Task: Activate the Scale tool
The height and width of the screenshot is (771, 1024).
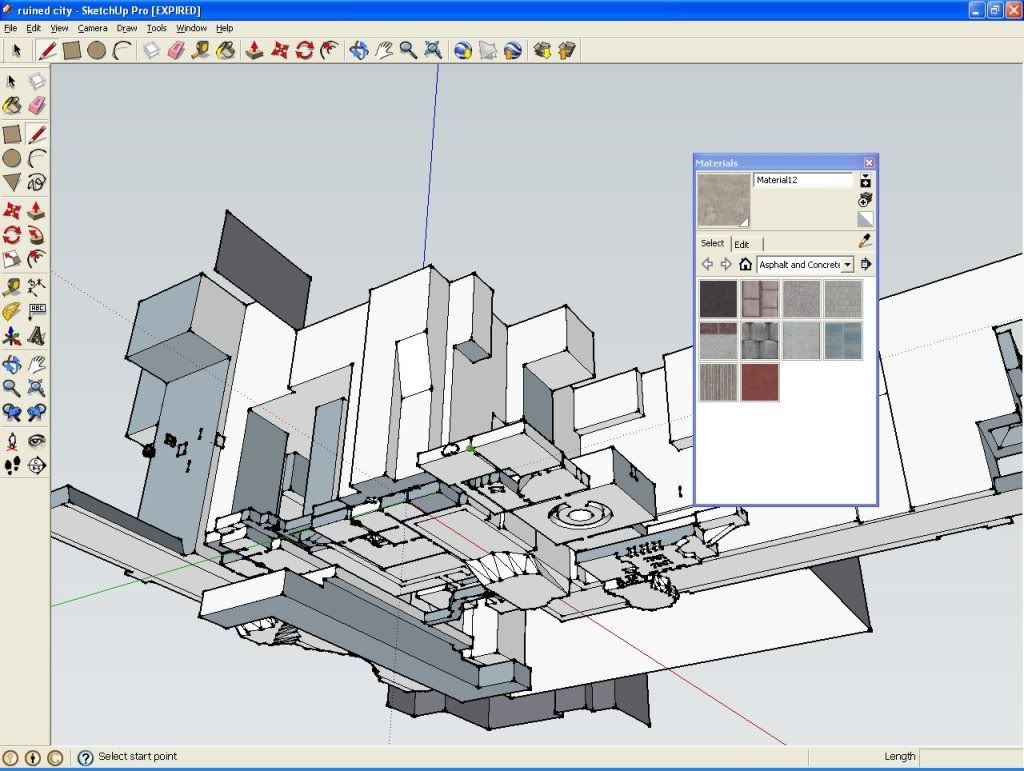Action: [12, 259]
